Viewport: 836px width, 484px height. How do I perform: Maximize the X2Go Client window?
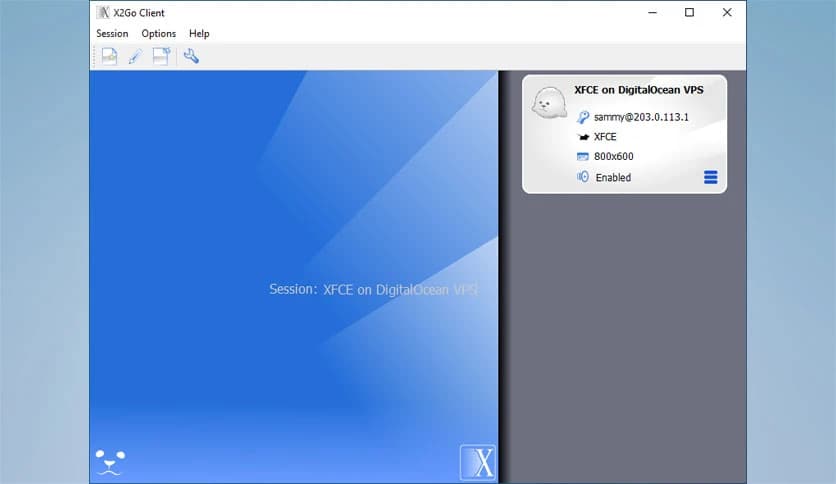point(689,12)
